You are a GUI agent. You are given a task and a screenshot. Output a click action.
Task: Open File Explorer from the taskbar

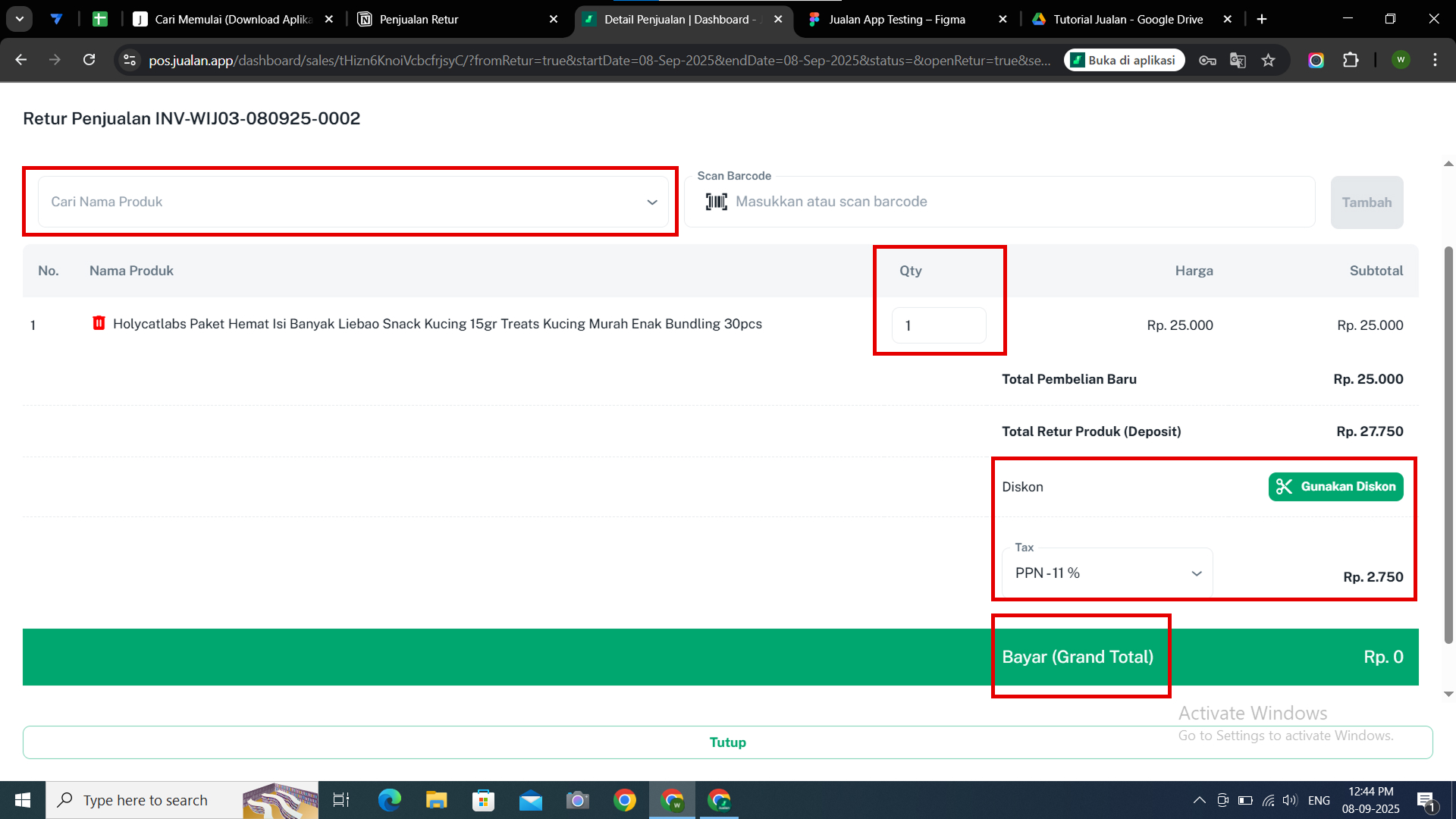point(436,800)
